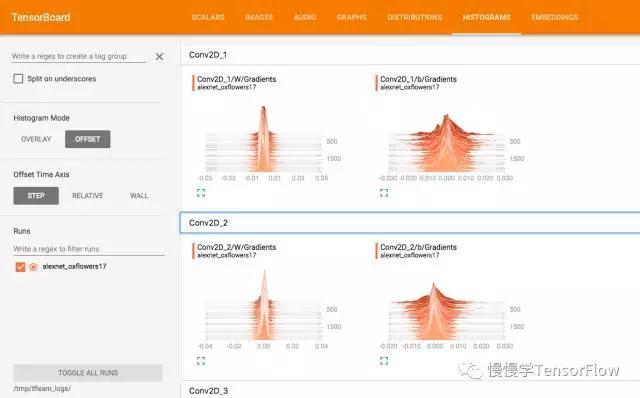Switch to the Embeddings tab
640x398 pixels.
coord(555,17)
